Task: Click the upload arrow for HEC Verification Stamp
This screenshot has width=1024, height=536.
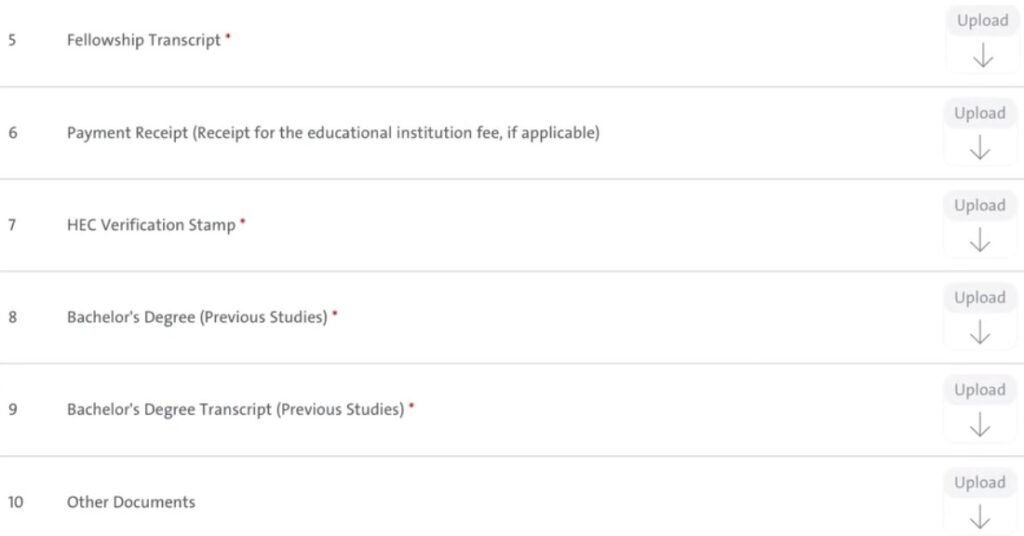Action: pyautogui.click(x=980, y=241)
